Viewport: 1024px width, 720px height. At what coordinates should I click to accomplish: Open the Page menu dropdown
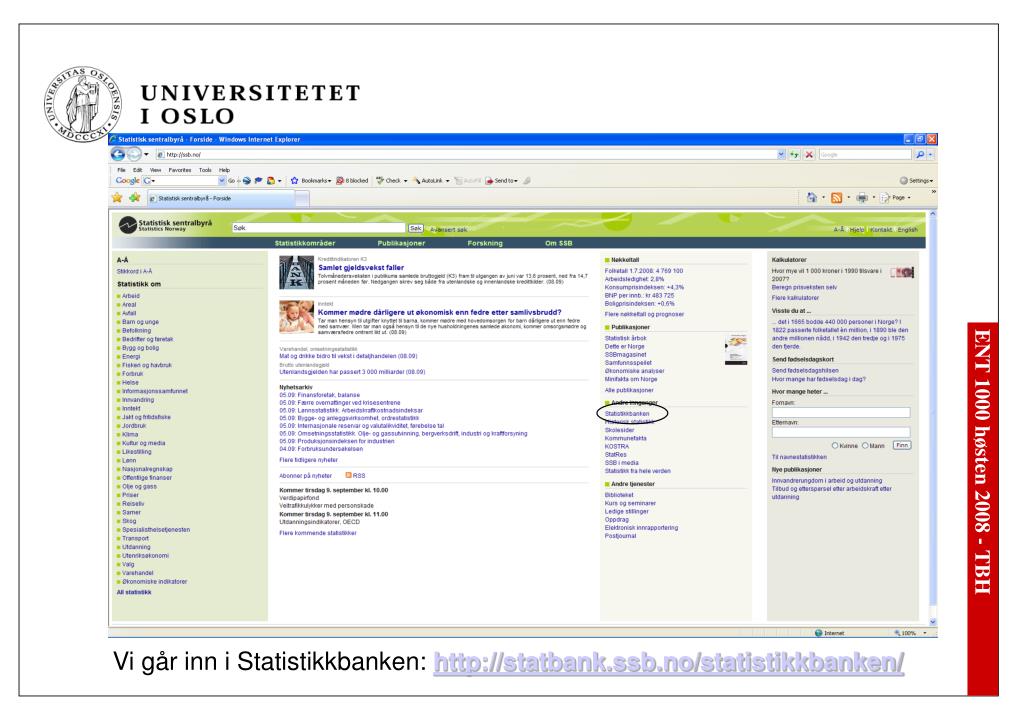pyautogui.click(x=895, y=197)
